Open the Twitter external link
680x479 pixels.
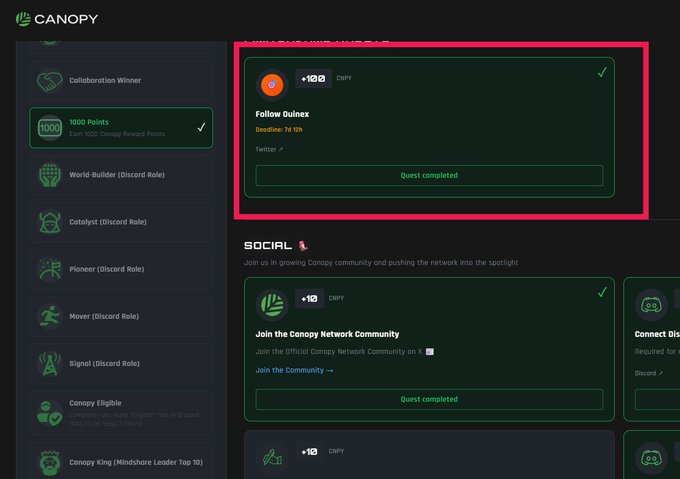pos(269,149)
